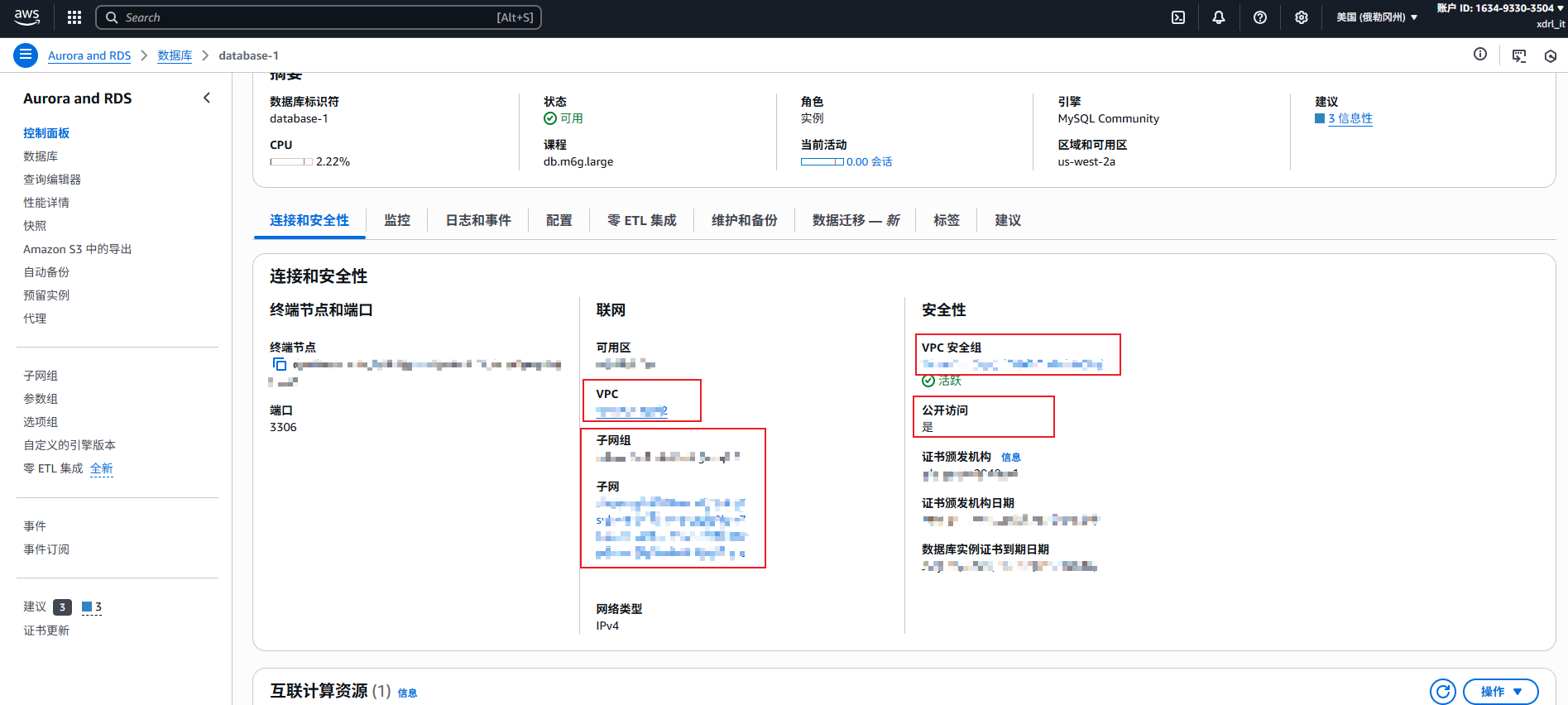Open the hexagon preferences icon at top right
This screenshot has height=705, width=1568.
tap(1551, 55)
